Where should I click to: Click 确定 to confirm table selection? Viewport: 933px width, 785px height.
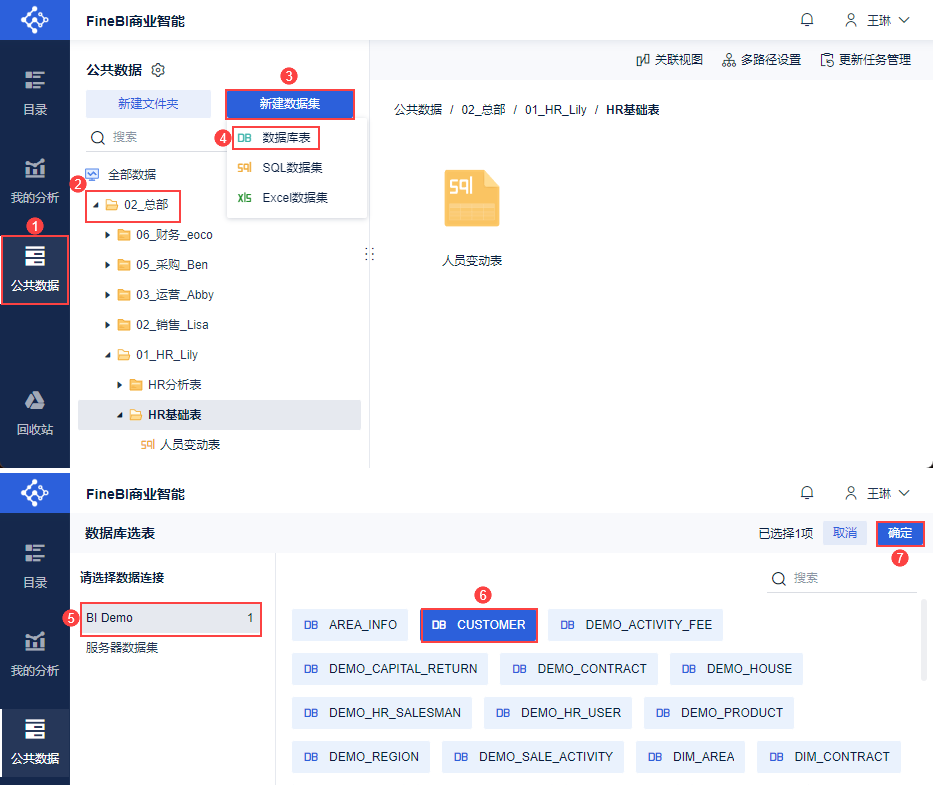pos(900,533)
